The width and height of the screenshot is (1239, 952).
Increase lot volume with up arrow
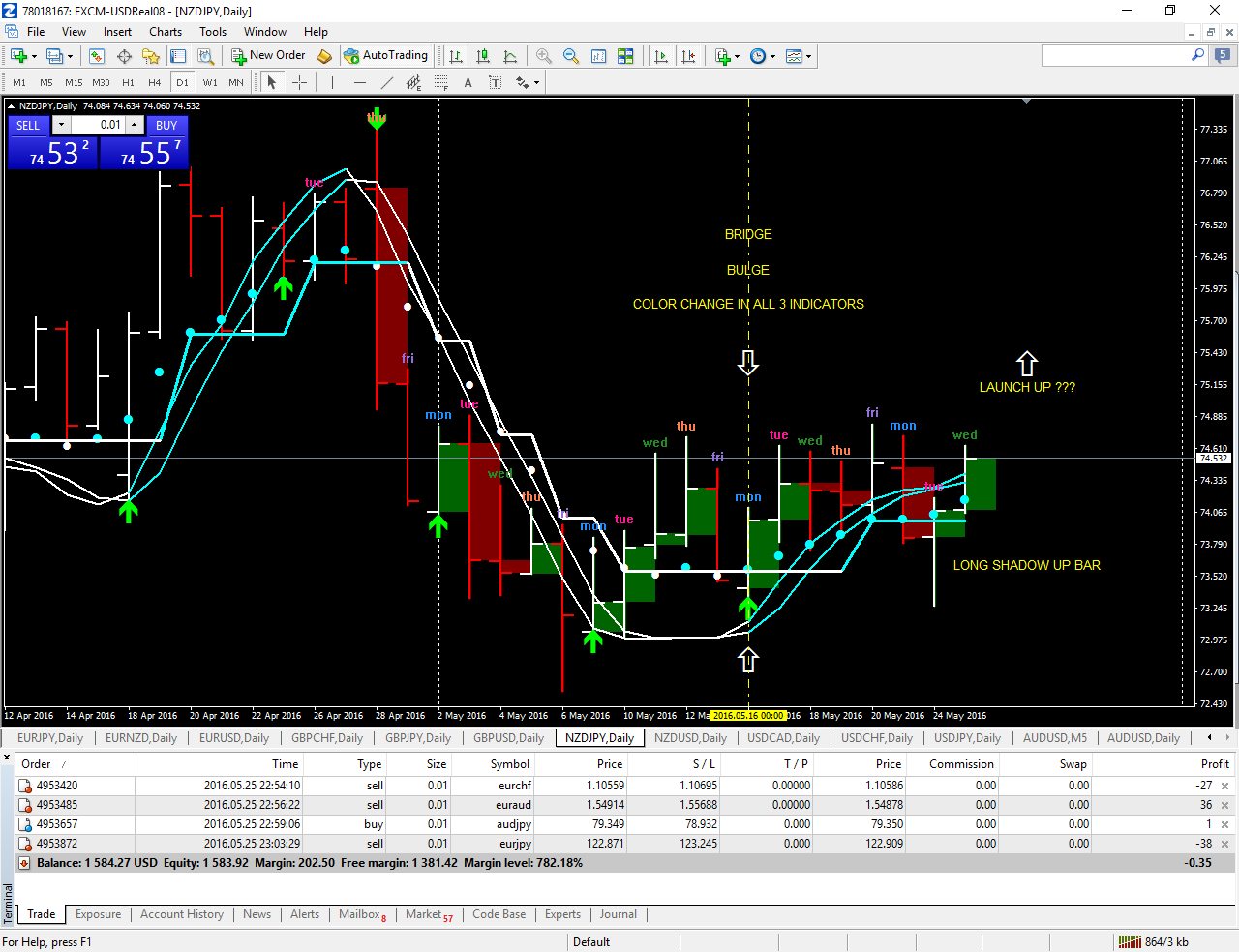[135, 125]
